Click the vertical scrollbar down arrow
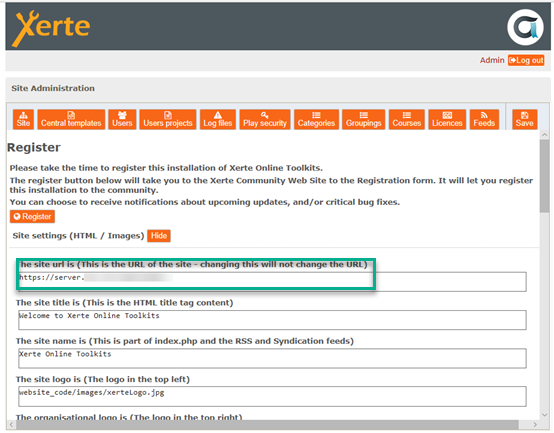This screenshot has width=554, height=433. (544, 415)
